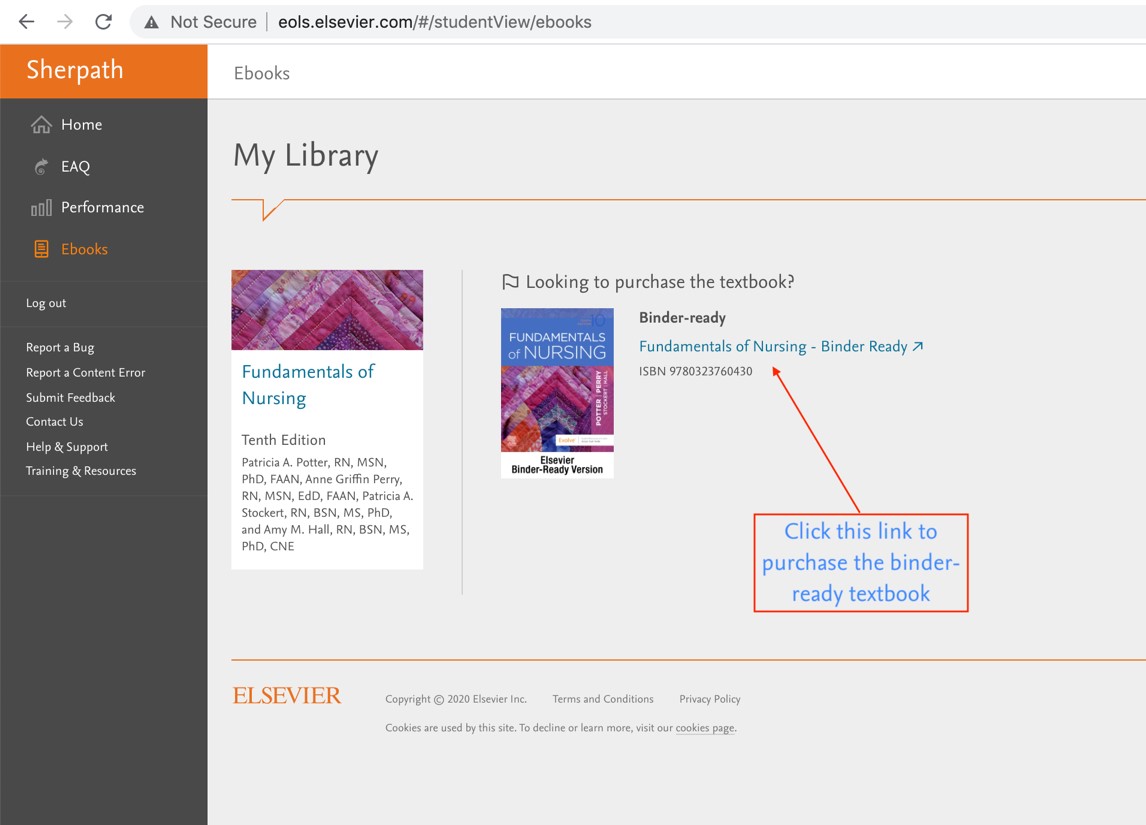
Task: Click the binder-ready textbook cover thumbnail
Action: coord(557,385)
